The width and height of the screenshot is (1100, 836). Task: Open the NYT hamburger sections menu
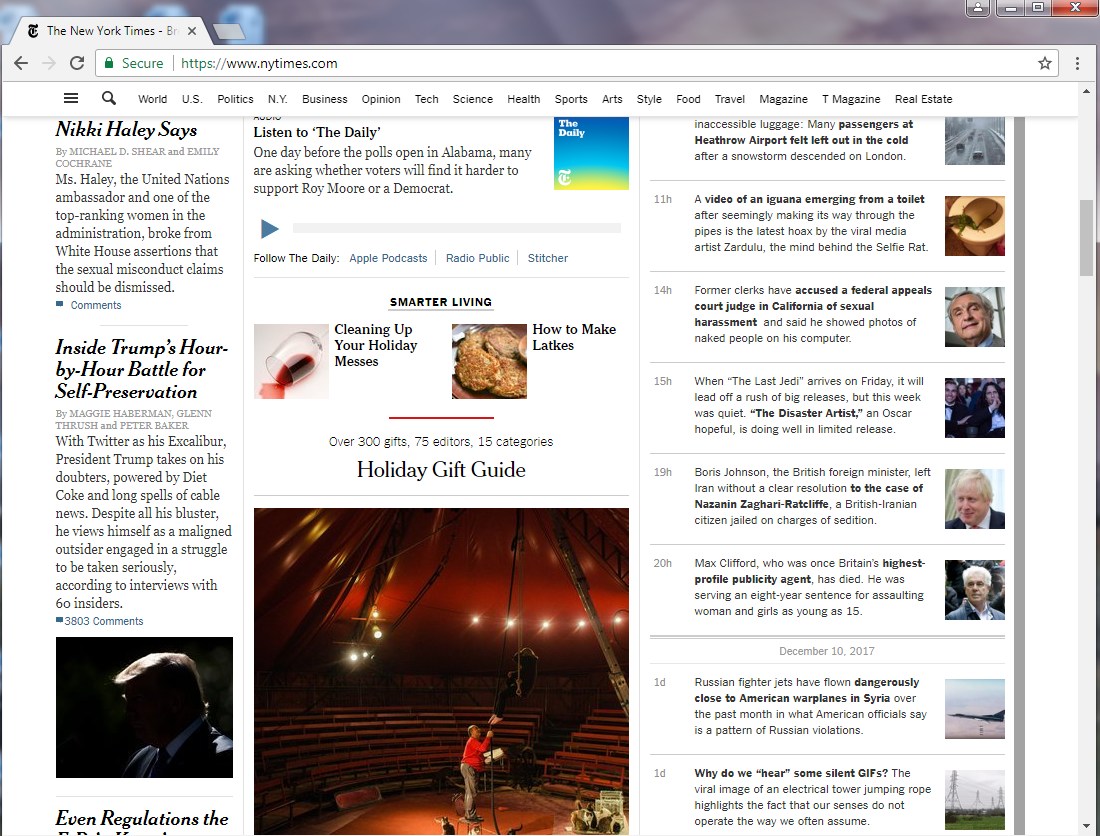[71, 98]
